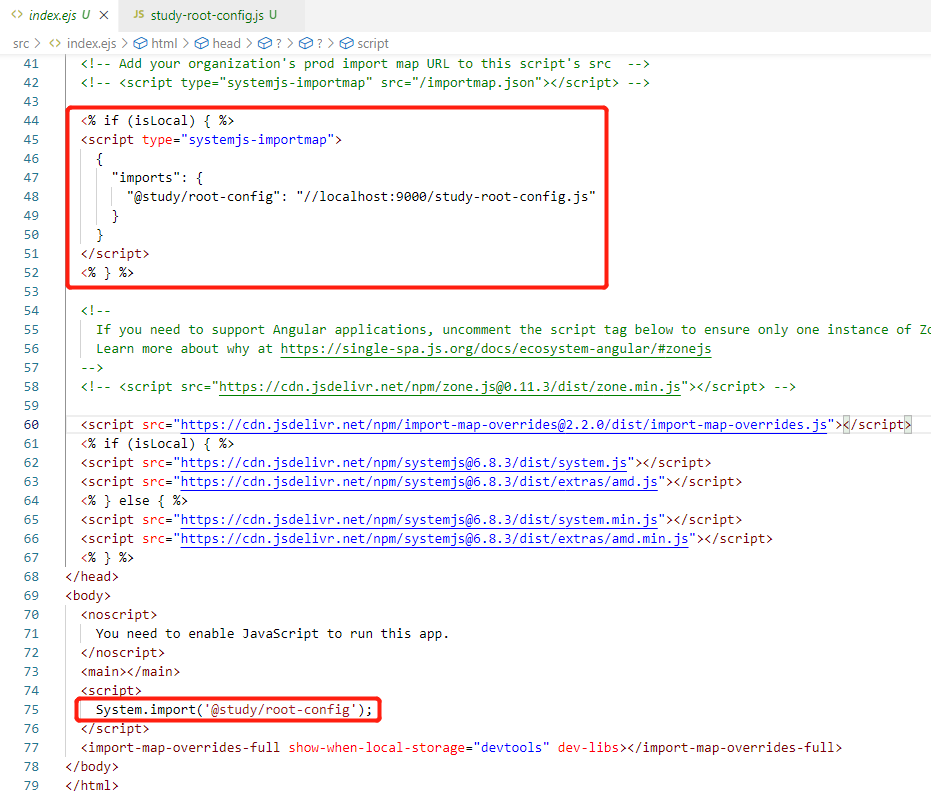Click the "else" EJS statement on line 64

[x=134, y=500]
